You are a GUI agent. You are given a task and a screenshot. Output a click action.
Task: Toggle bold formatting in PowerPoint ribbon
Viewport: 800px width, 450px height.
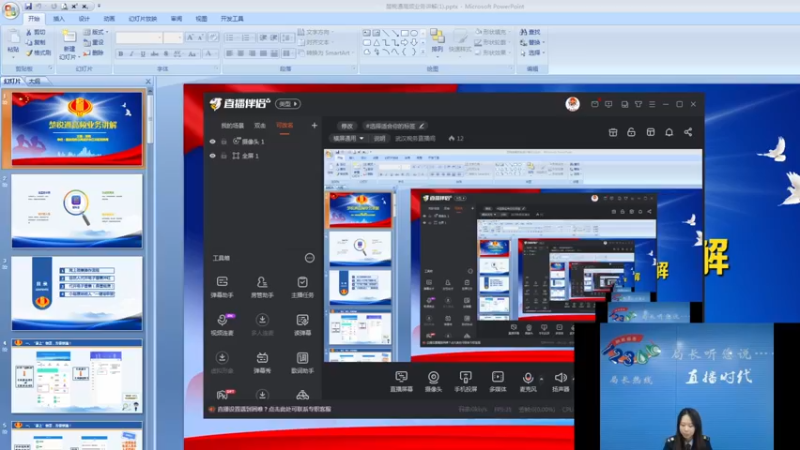(120, 54)
